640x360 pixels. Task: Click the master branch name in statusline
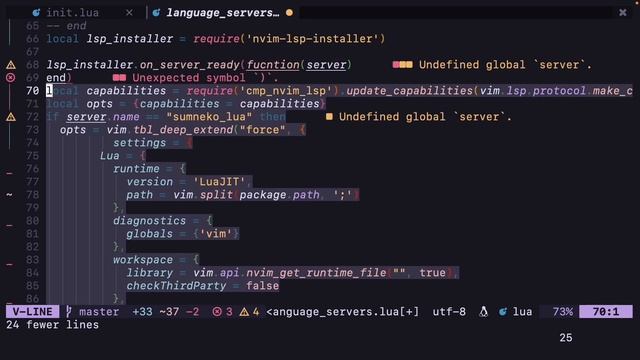coord(99,312)
